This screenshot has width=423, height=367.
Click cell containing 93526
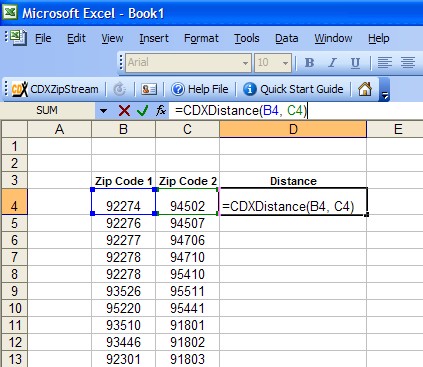coord(123,291)
